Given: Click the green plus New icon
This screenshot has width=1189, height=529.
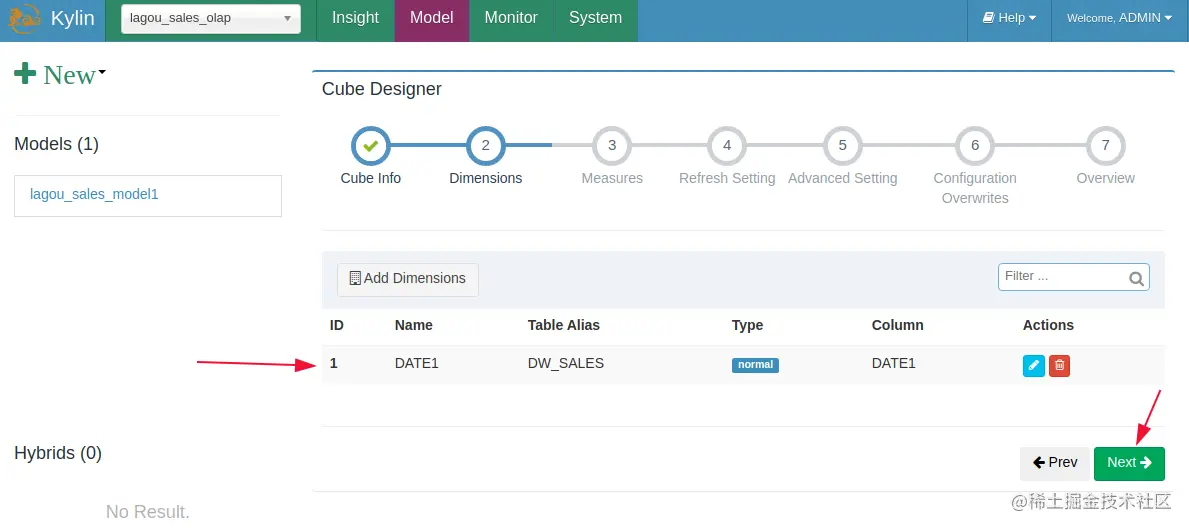Looking at the screenshot, I should tap(25, 74).
